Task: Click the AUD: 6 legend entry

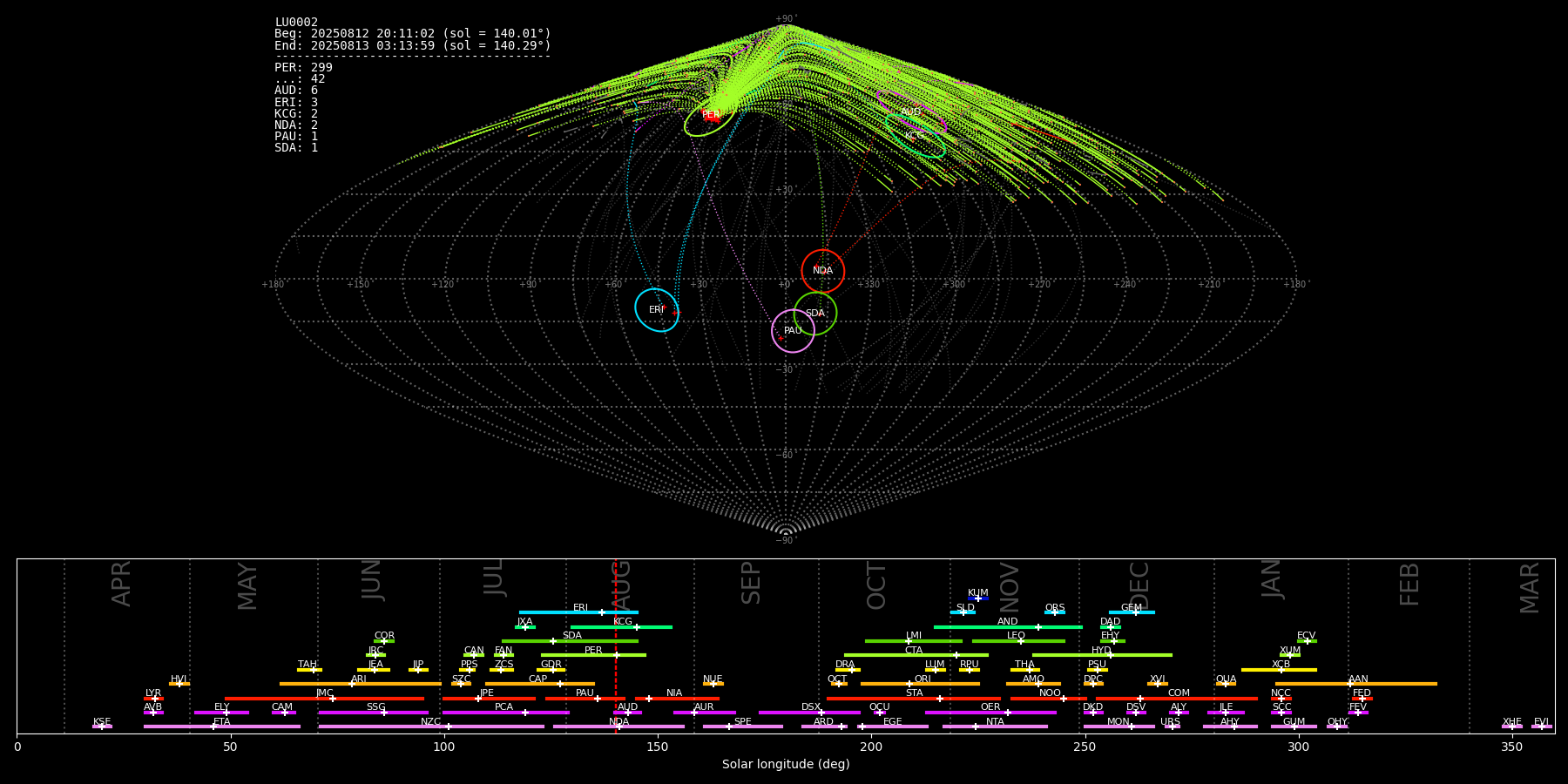Action: coord(296,91)
